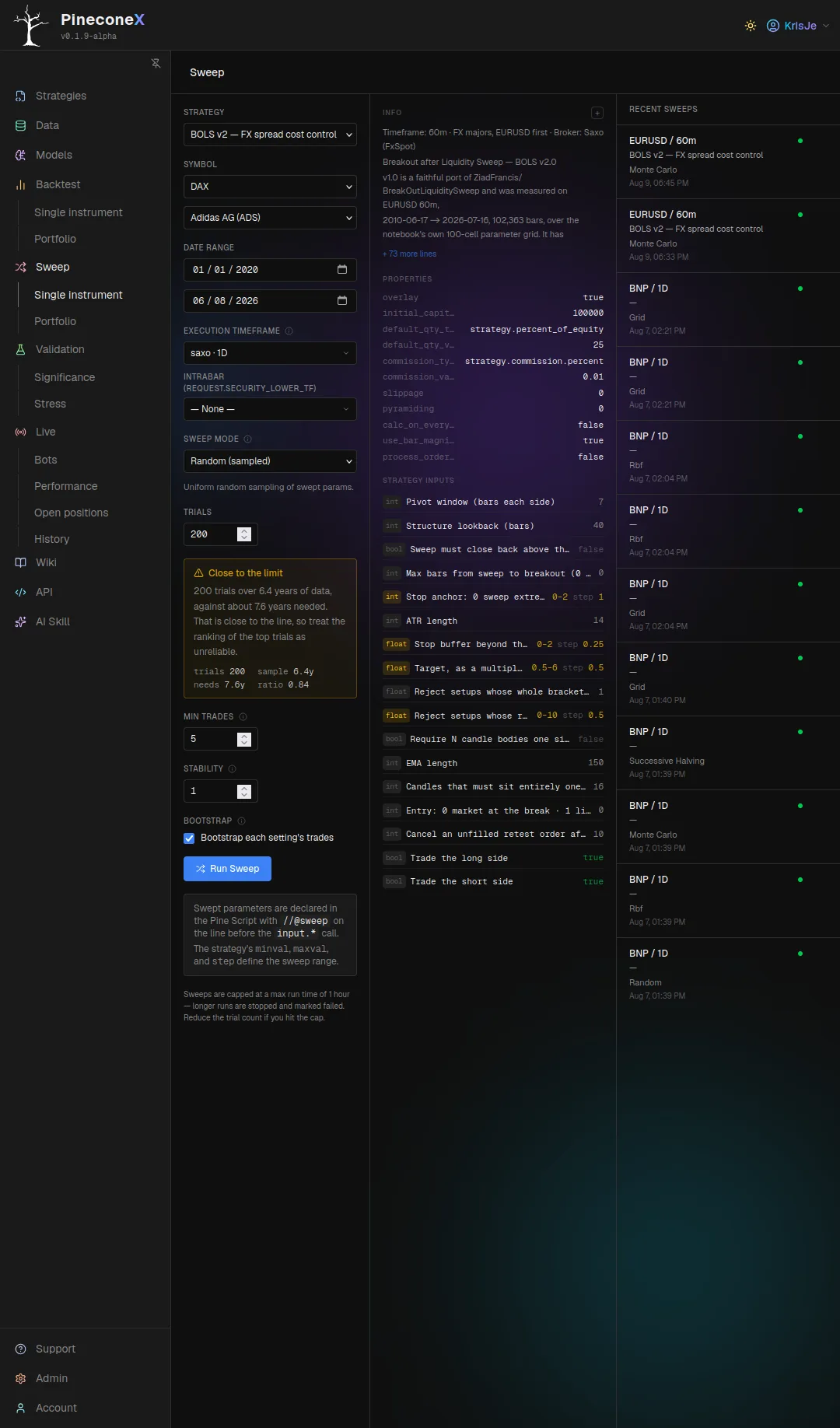Click info icon next to Bootstrap
The width and height of the screenshot is (840, 1428).
241,821
